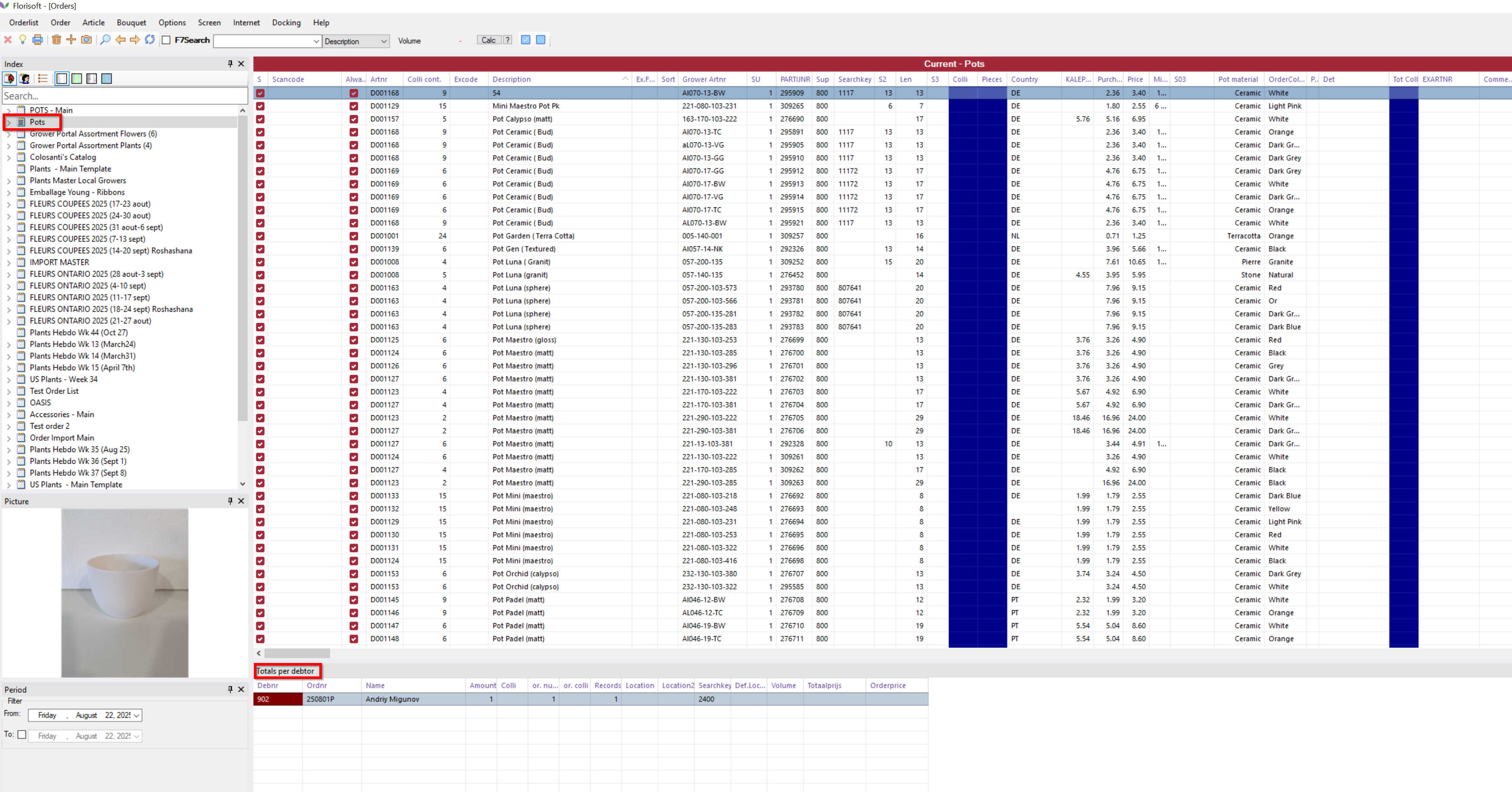Open the Bouquet menu
Screen dimensions: 1512x792
point(131,22)
